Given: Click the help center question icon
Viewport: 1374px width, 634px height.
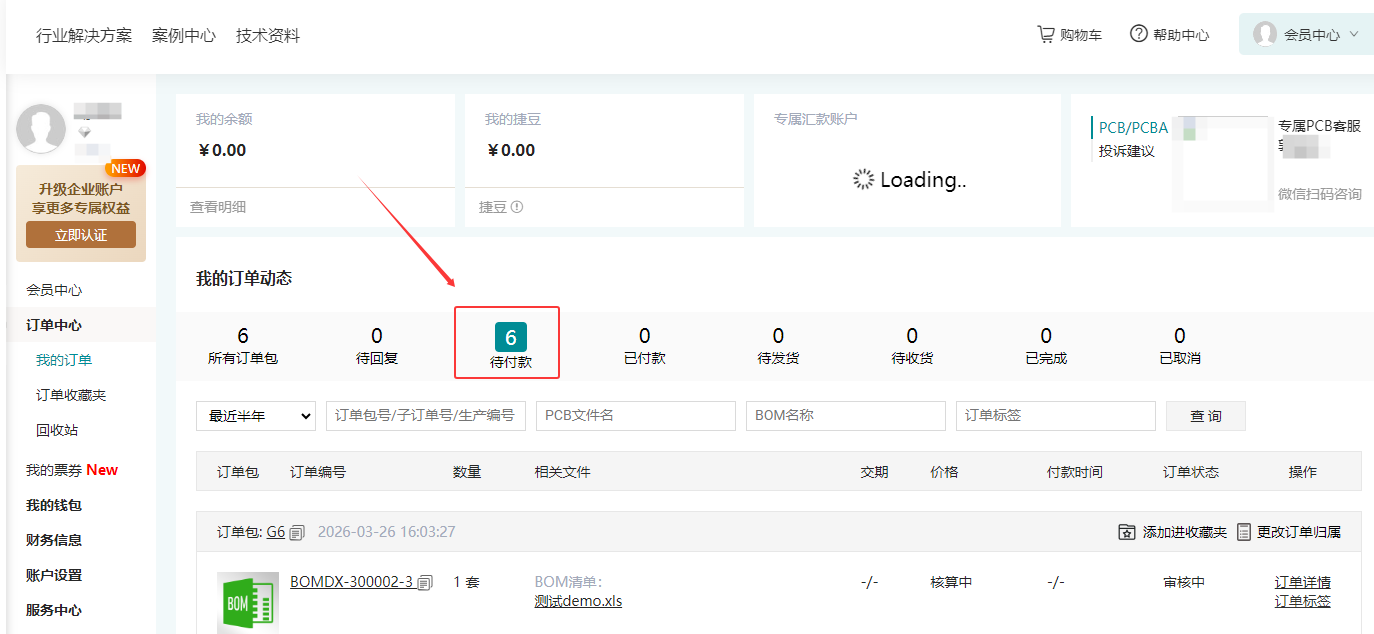Looking at the screenshot, I should click(1138, 34).
